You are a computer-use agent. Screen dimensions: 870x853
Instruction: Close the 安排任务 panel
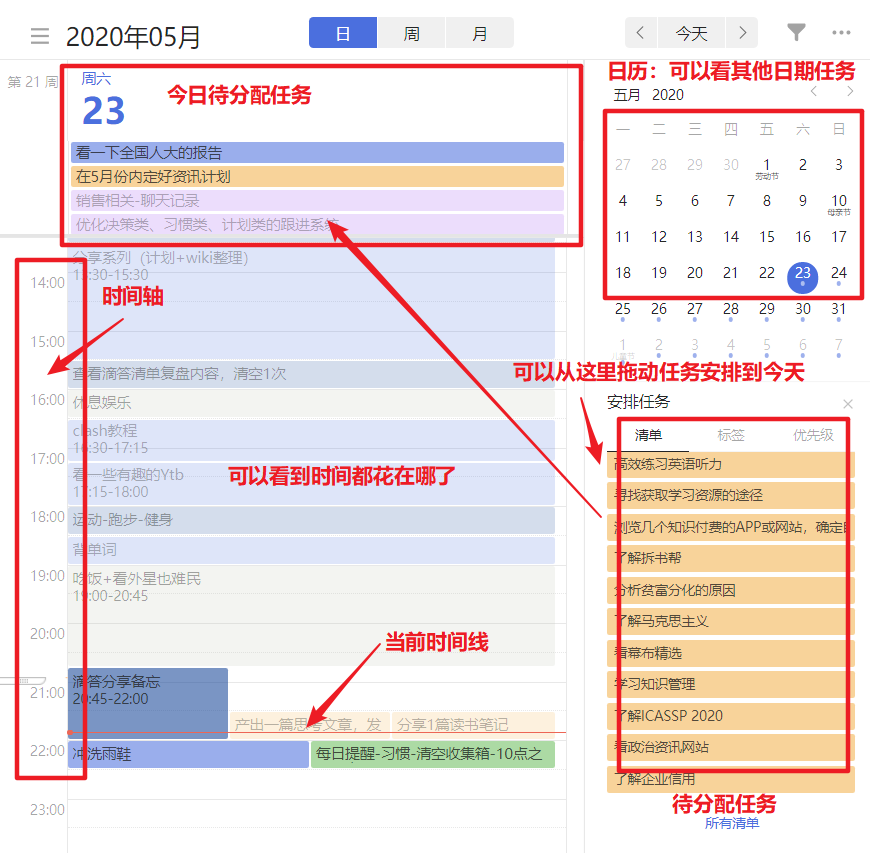(848, 404)
